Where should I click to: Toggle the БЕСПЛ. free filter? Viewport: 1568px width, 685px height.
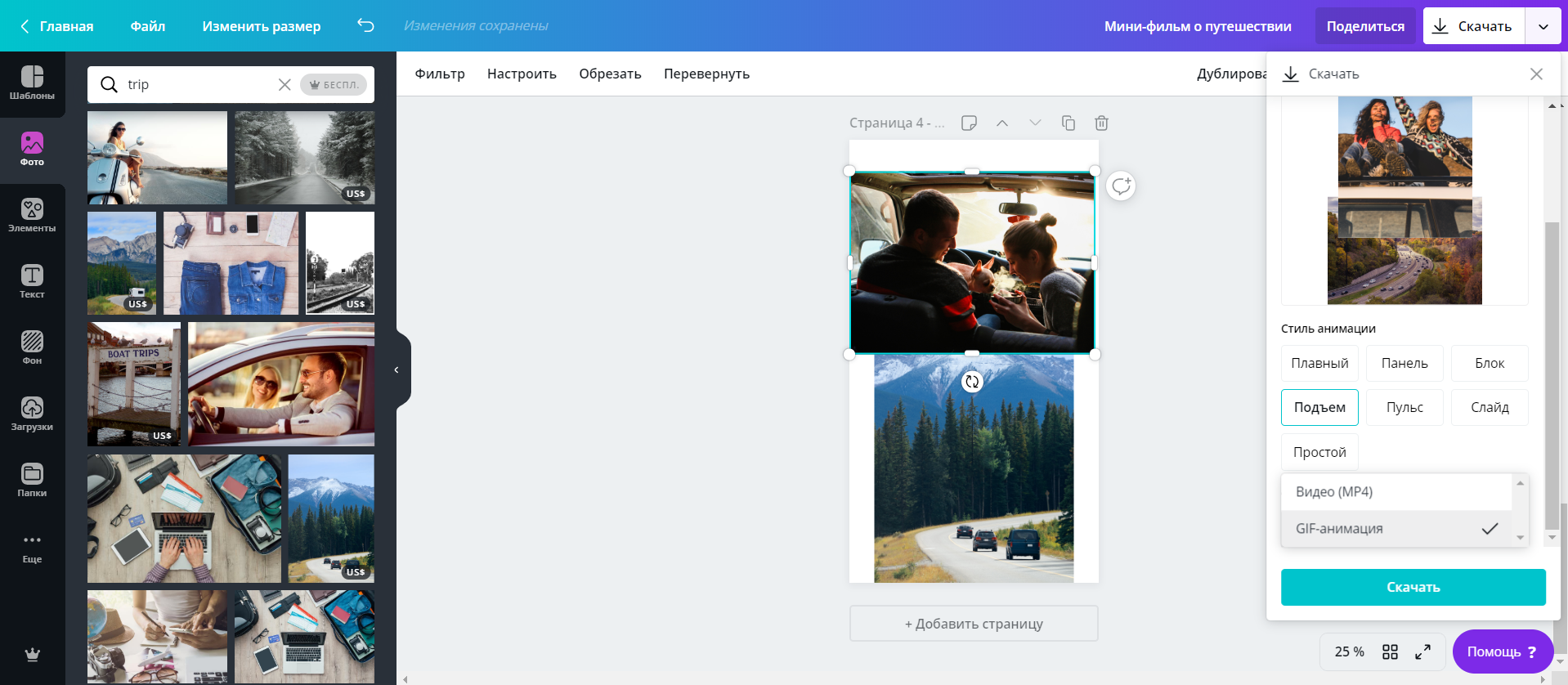click(334, 84)
